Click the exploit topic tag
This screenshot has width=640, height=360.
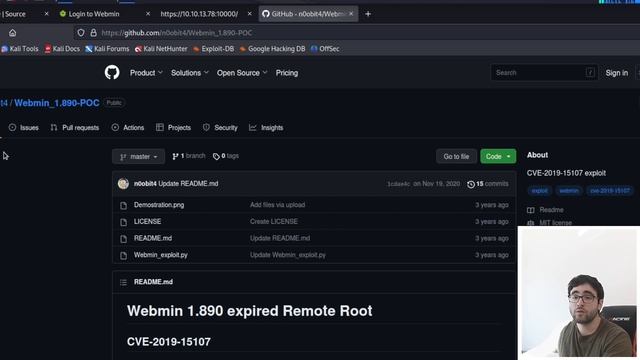(540, 191)
